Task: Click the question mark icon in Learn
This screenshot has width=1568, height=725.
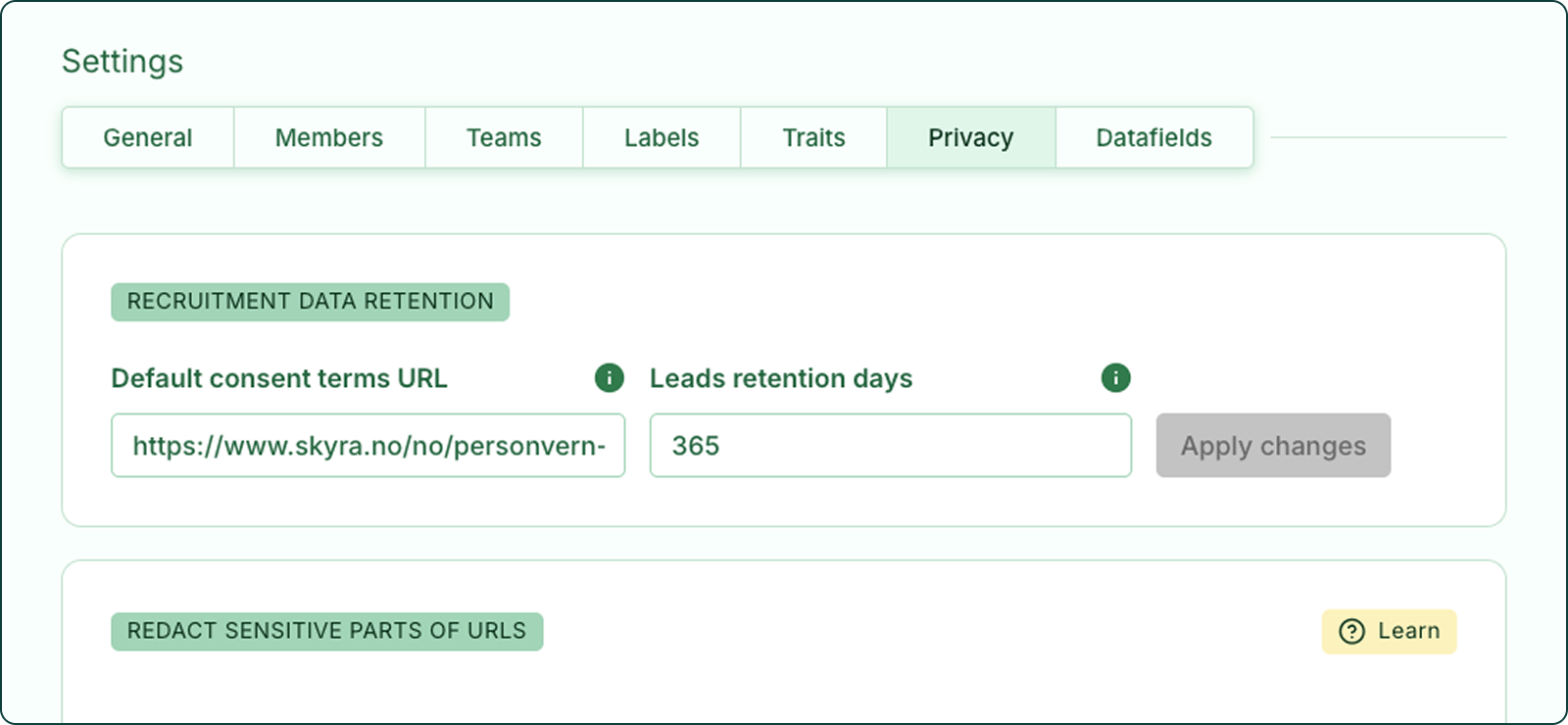Action: tap(1351, 632)
